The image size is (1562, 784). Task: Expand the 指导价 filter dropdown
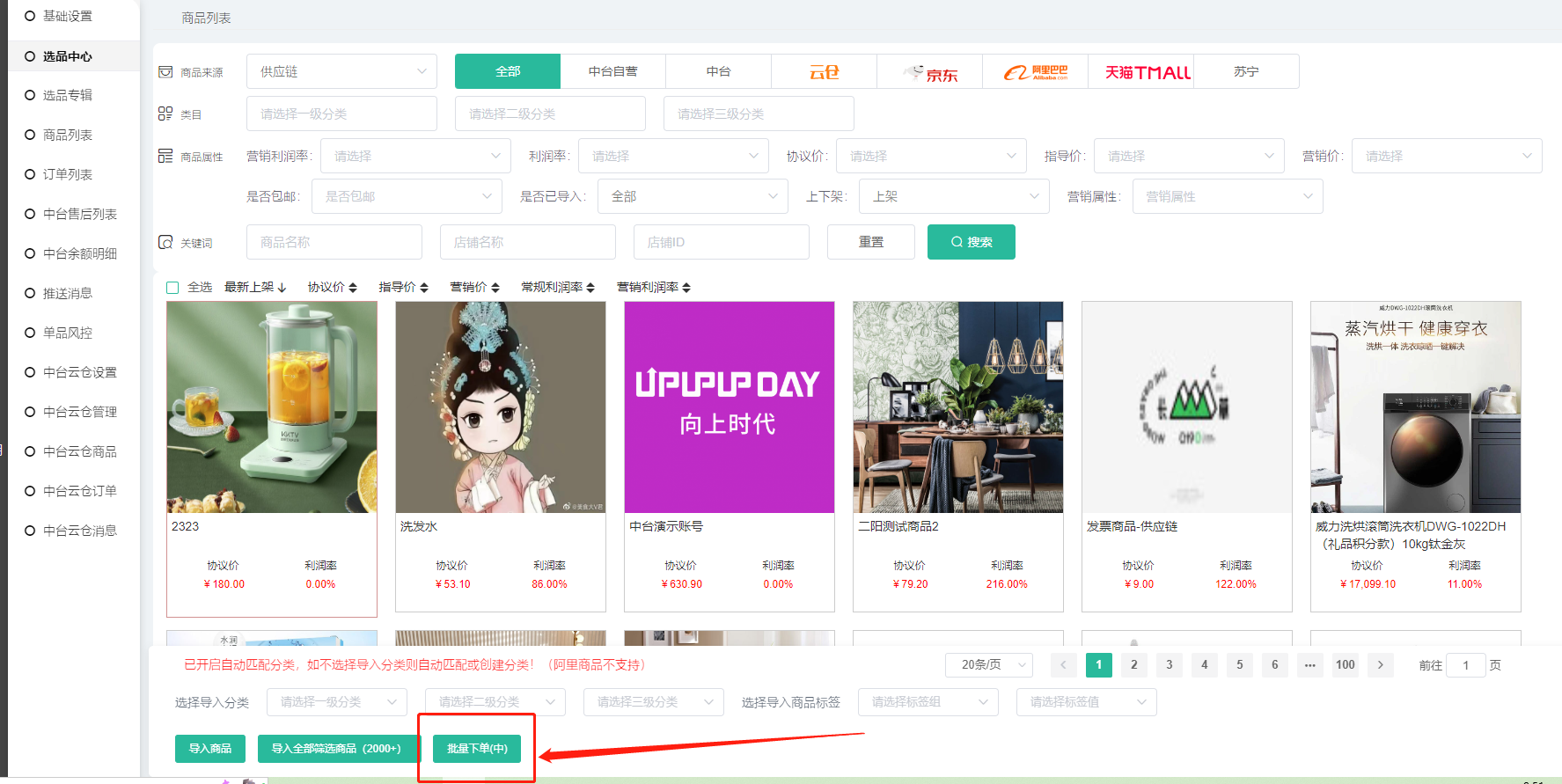1189,156
